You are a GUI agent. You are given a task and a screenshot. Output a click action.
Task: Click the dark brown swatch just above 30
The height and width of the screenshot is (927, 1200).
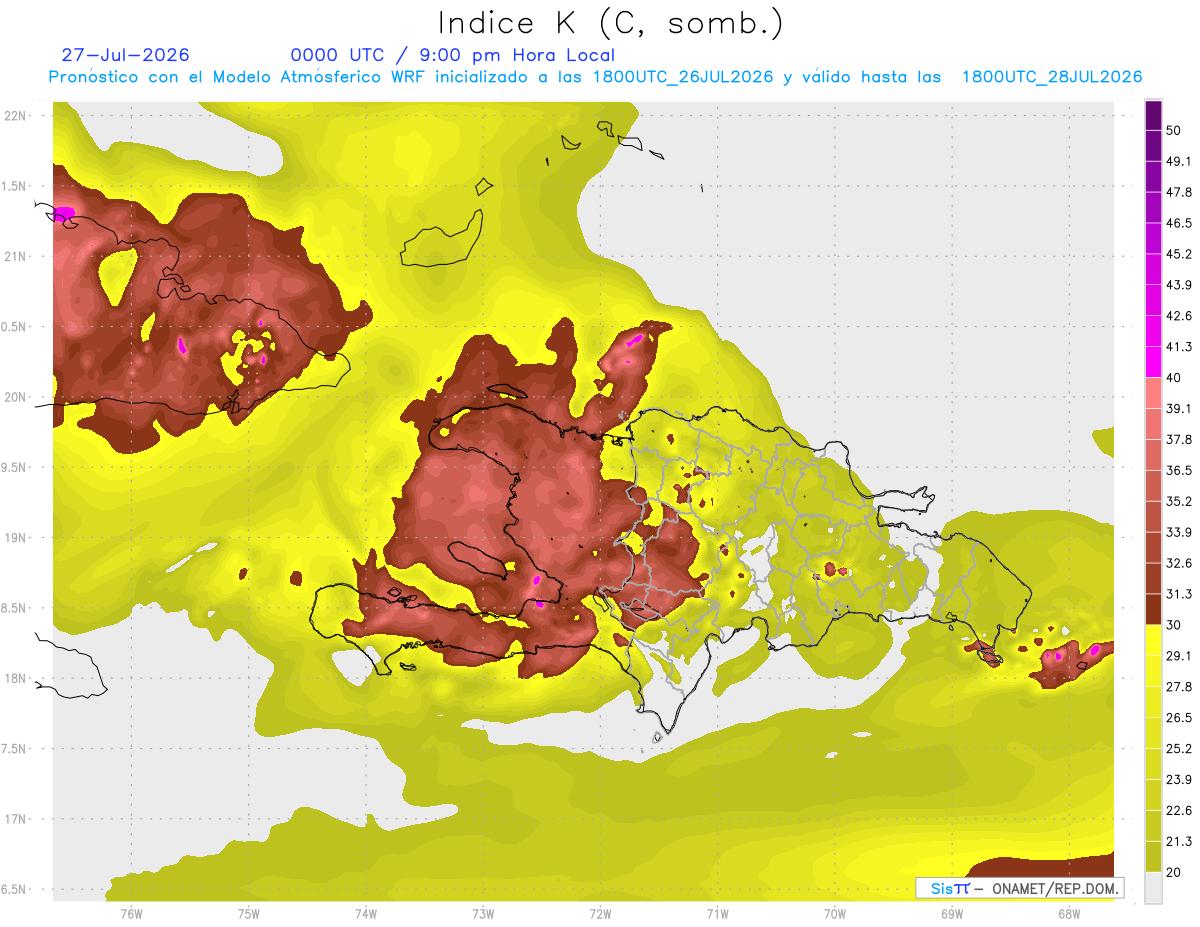pos(1153,610)
